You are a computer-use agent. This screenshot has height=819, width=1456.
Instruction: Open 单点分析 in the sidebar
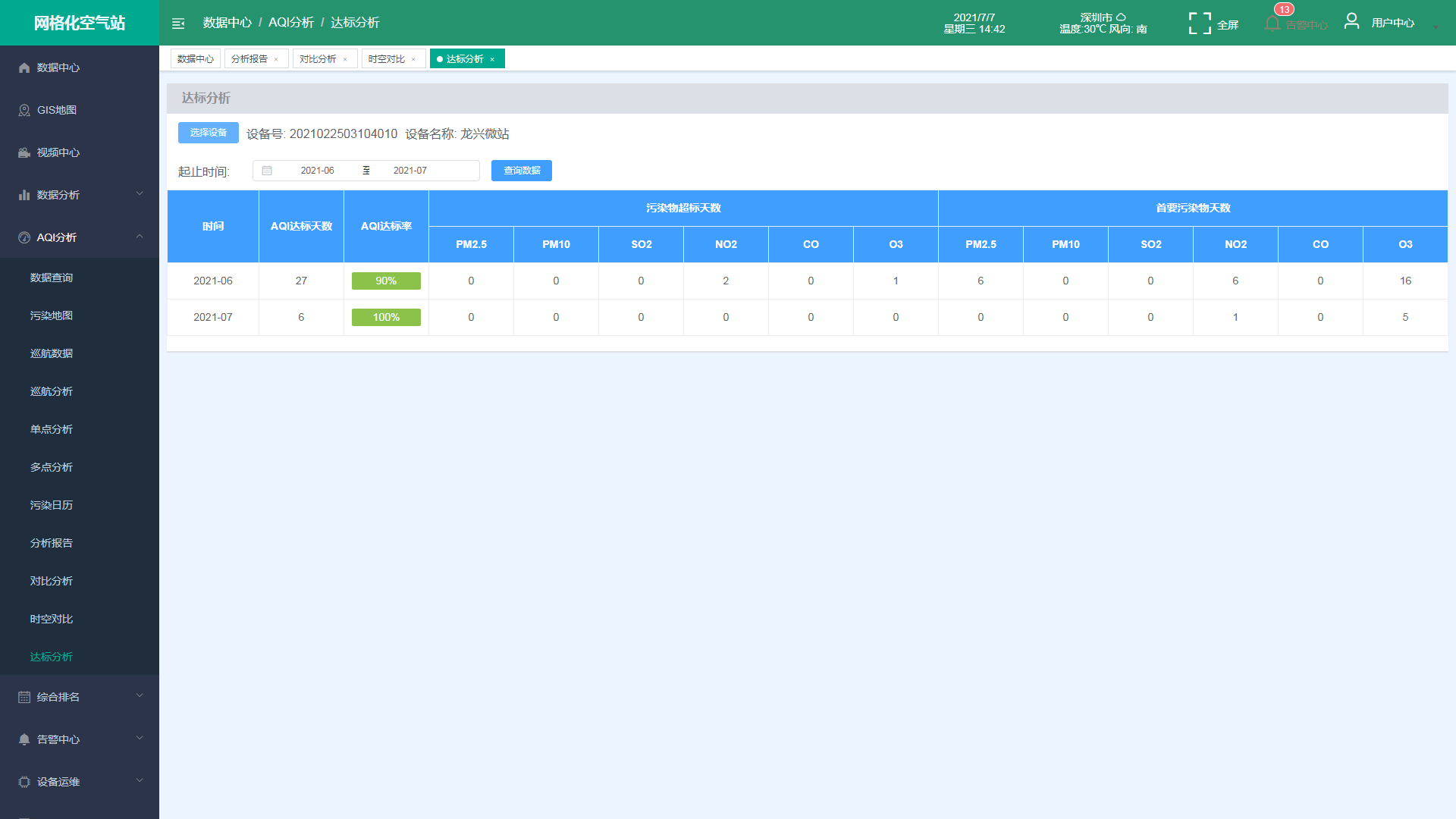(80, 429)
